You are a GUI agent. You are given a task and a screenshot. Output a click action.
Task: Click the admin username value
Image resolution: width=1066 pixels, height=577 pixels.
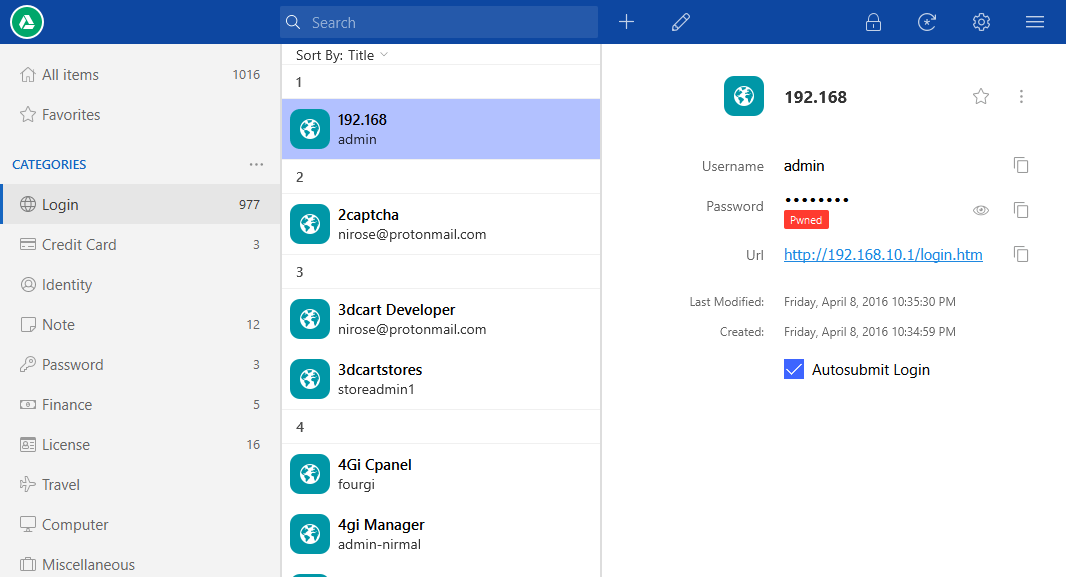(804, 166)
